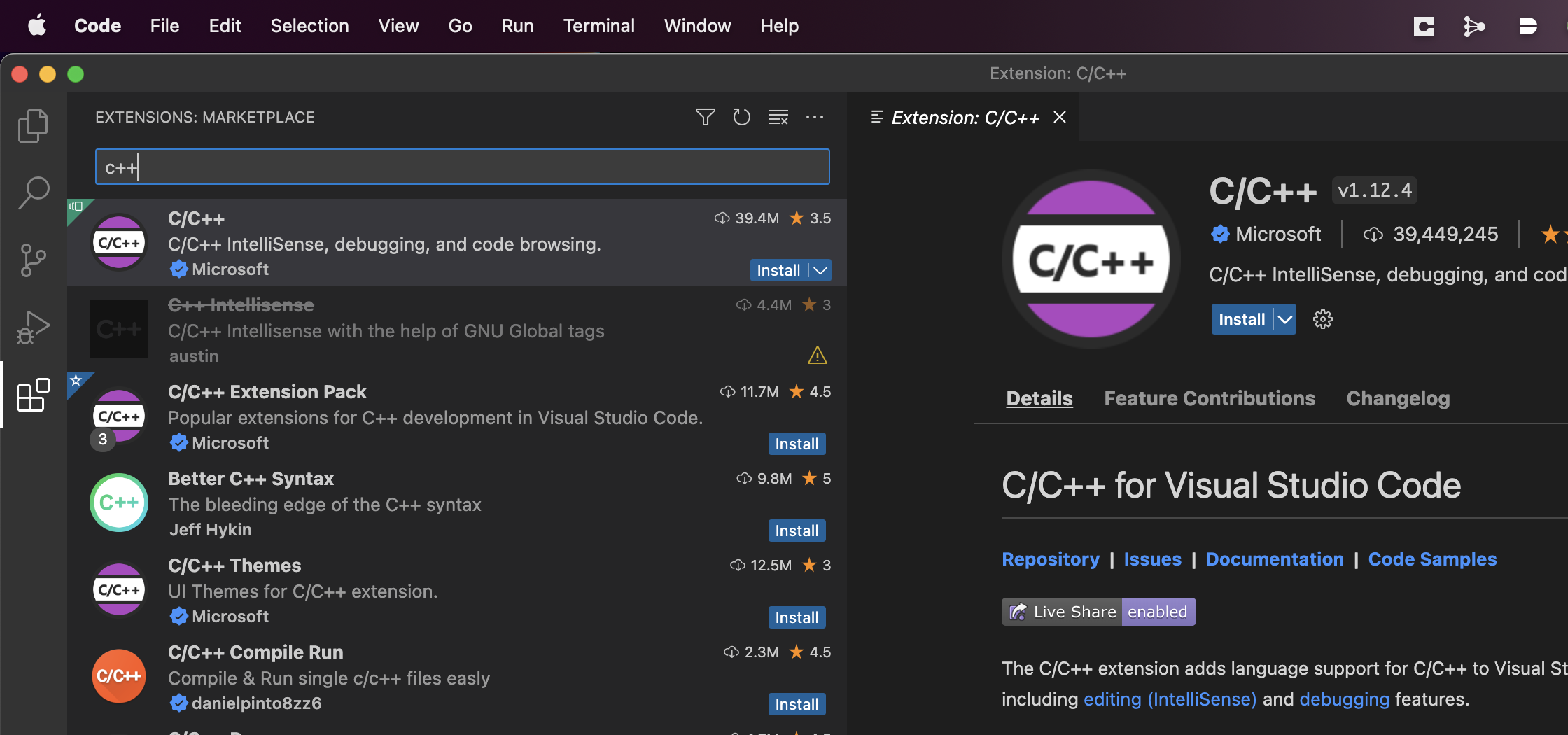Open Run and Debug view
1568x735 pixels.
pos(31,326)
